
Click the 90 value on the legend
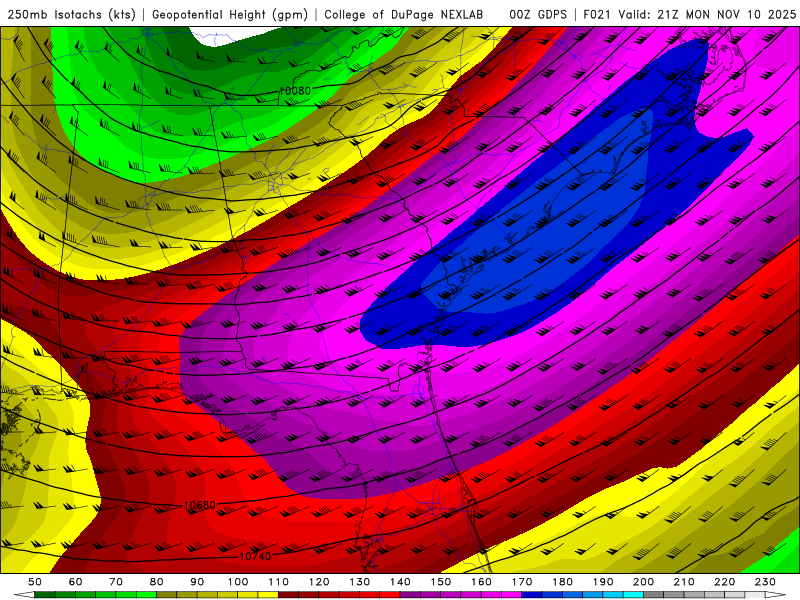click(x=197, y=582)
